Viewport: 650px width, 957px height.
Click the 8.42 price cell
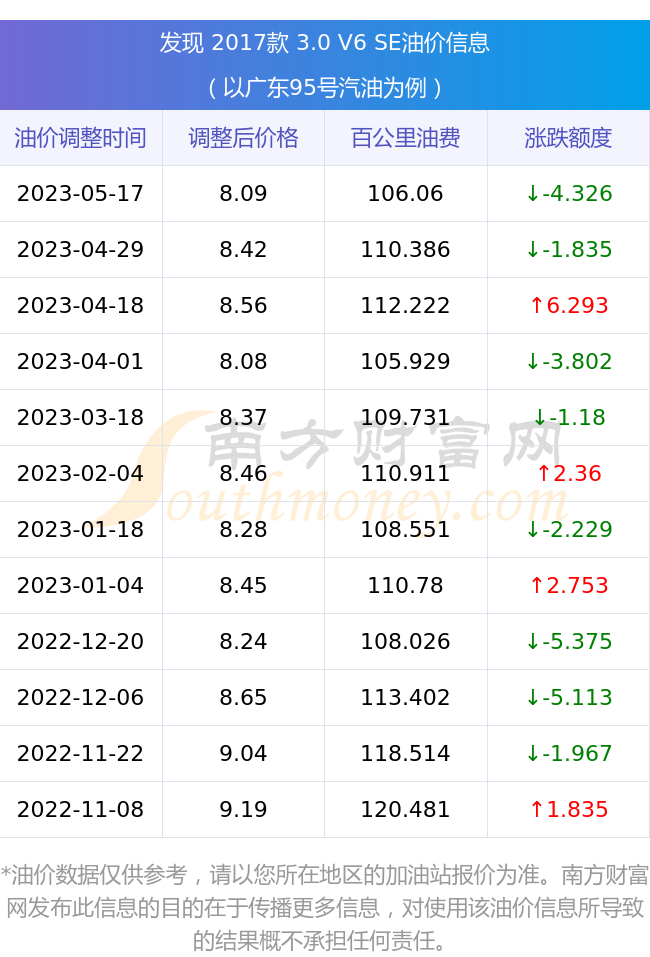244,250
